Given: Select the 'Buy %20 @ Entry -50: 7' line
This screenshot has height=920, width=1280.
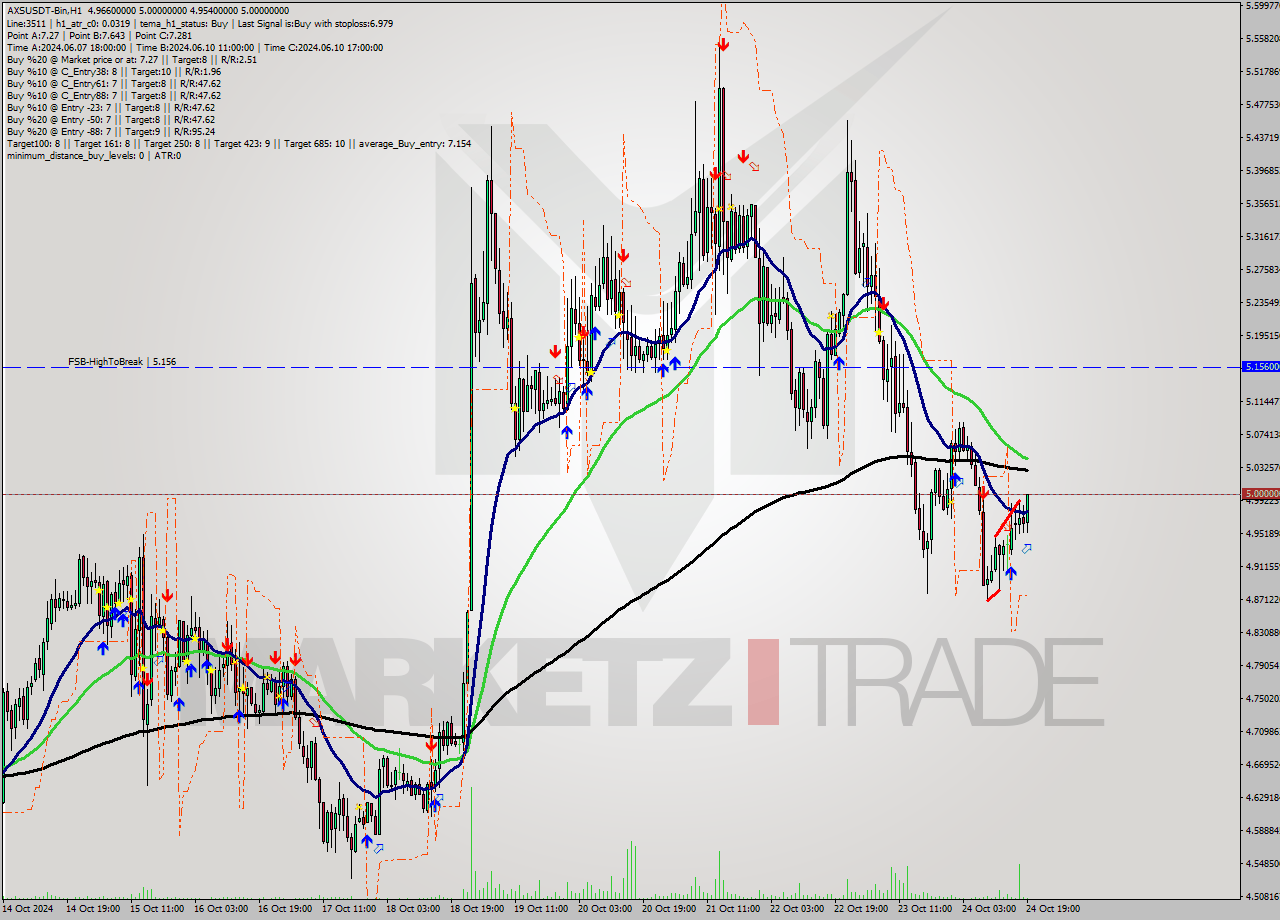Looking at the screenshot, I should (x=110, y=119).
